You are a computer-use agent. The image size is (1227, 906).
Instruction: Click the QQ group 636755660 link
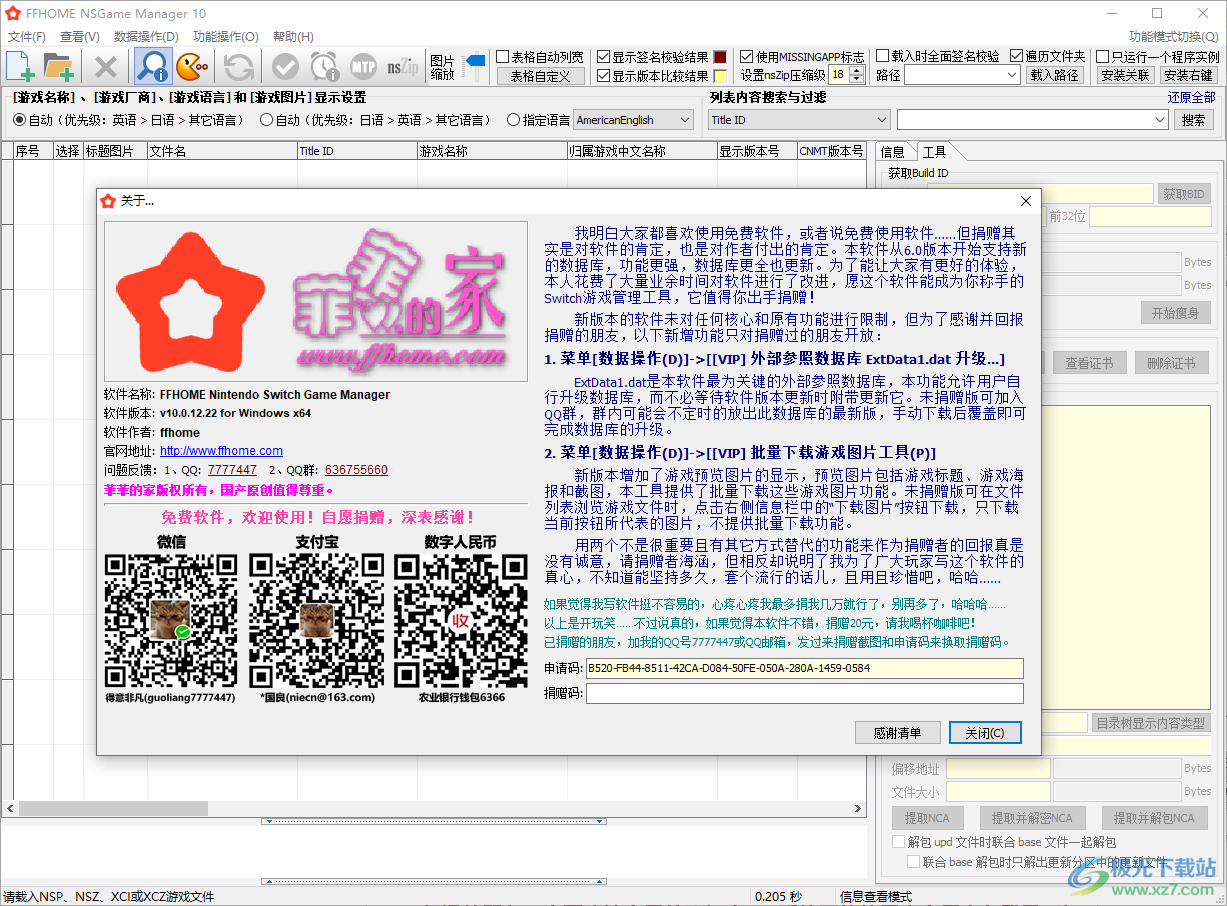coord(356,470)
